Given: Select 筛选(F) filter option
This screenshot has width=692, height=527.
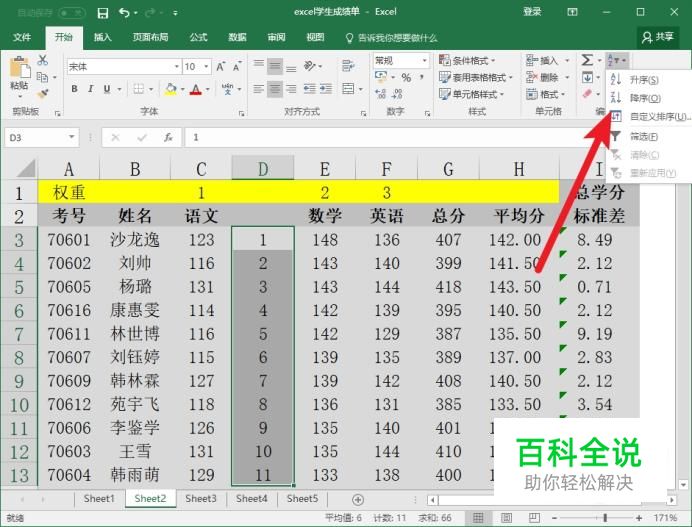Looking at the screenshot, I should click(x=644, y=136).
